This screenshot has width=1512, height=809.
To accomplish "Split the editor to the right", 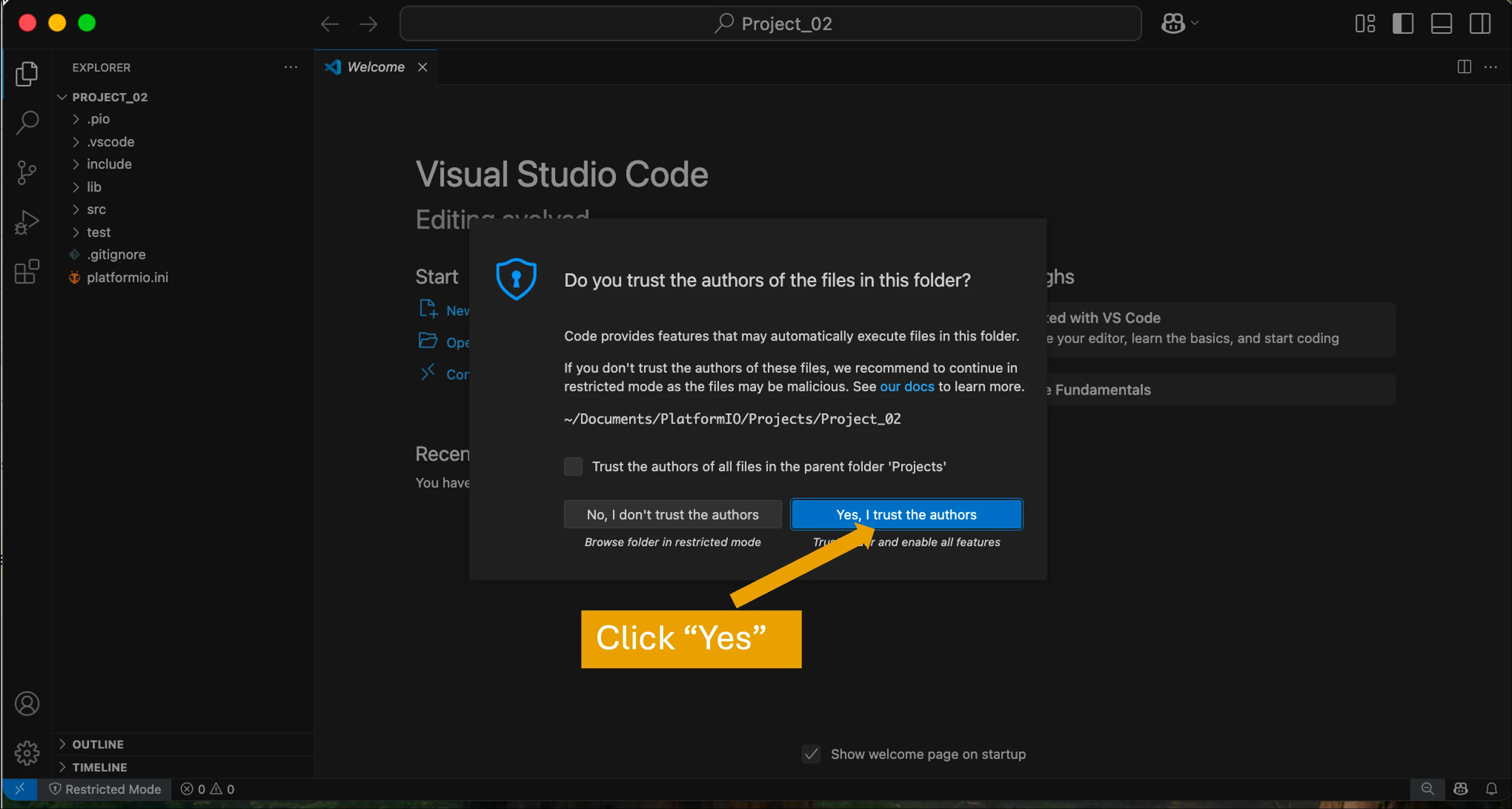I will (x=1464, y=67).
